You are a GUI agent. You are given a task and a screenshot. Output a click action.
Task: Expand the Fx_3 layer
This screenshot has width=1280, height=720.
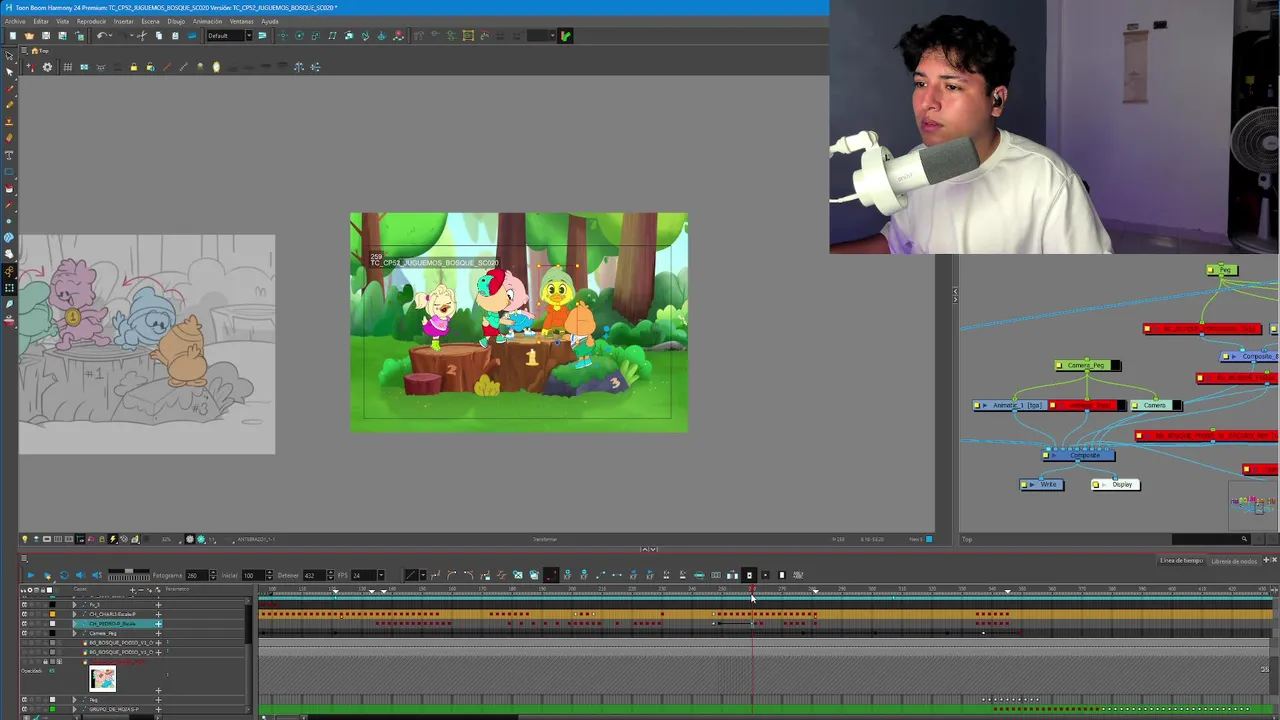[74, 605]
